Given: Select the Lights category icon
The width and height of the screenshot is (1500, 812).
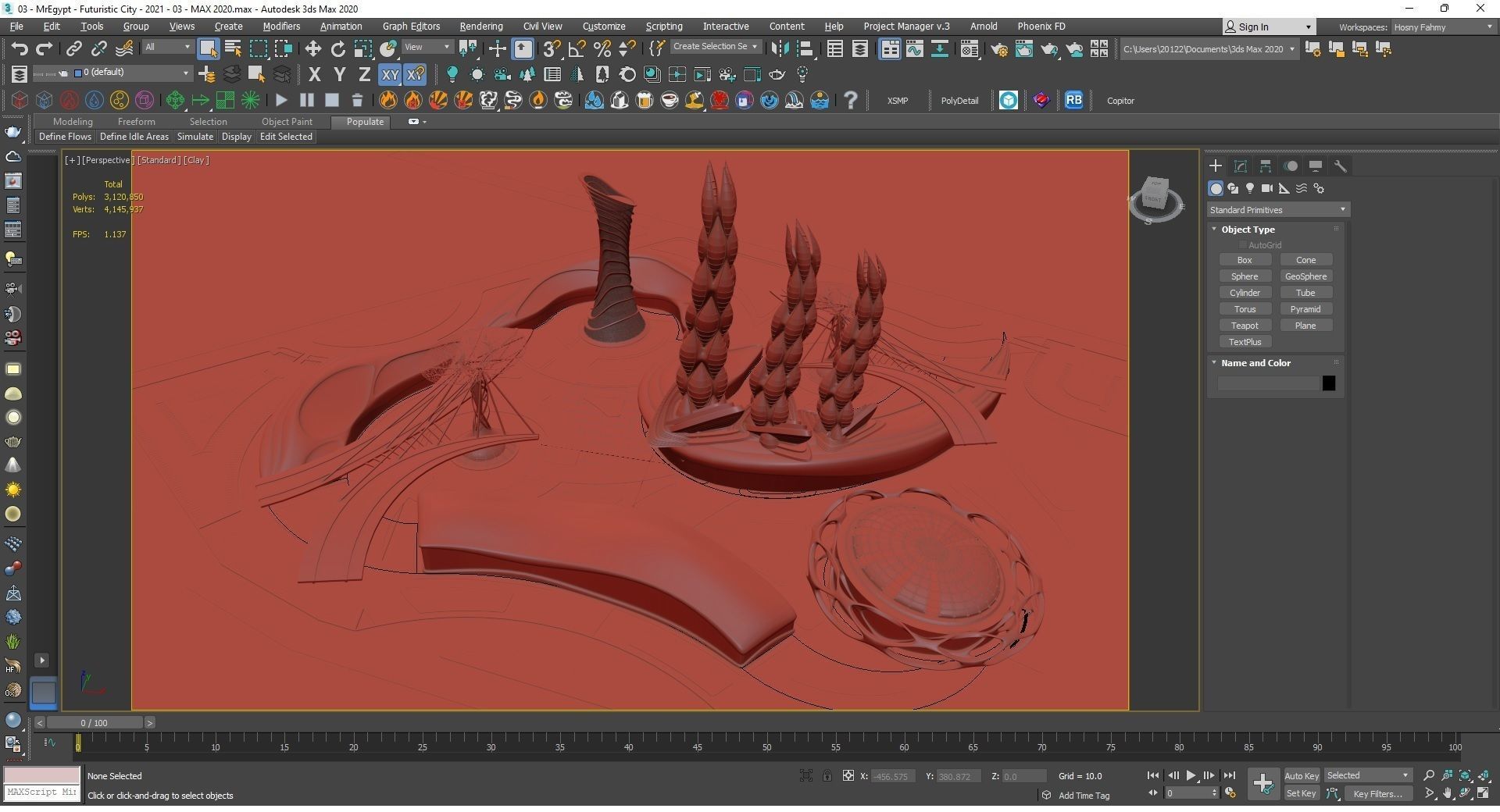Looking at the screenshot, I should (x=1250, y=188).
